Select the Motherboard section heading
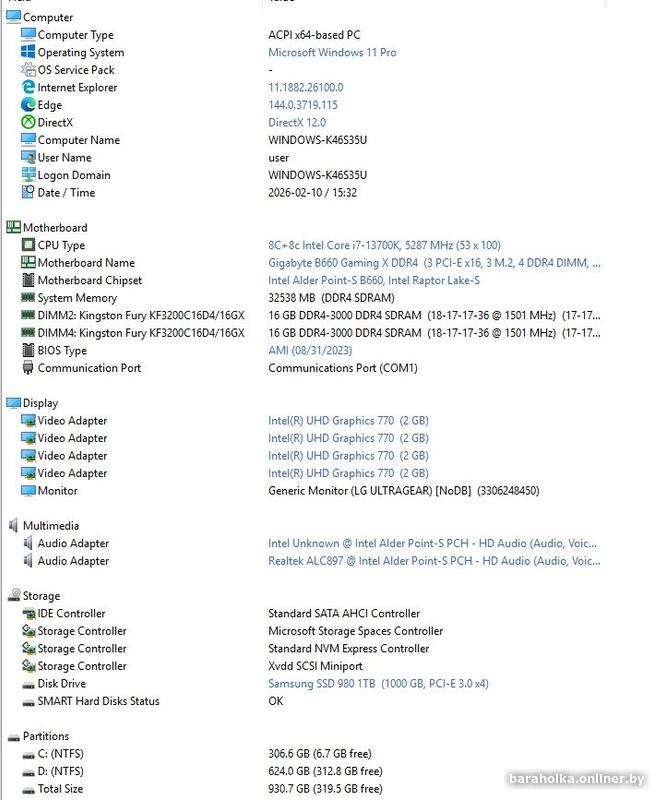The height and width of the screenshot is (800, 665). [55, 227]
